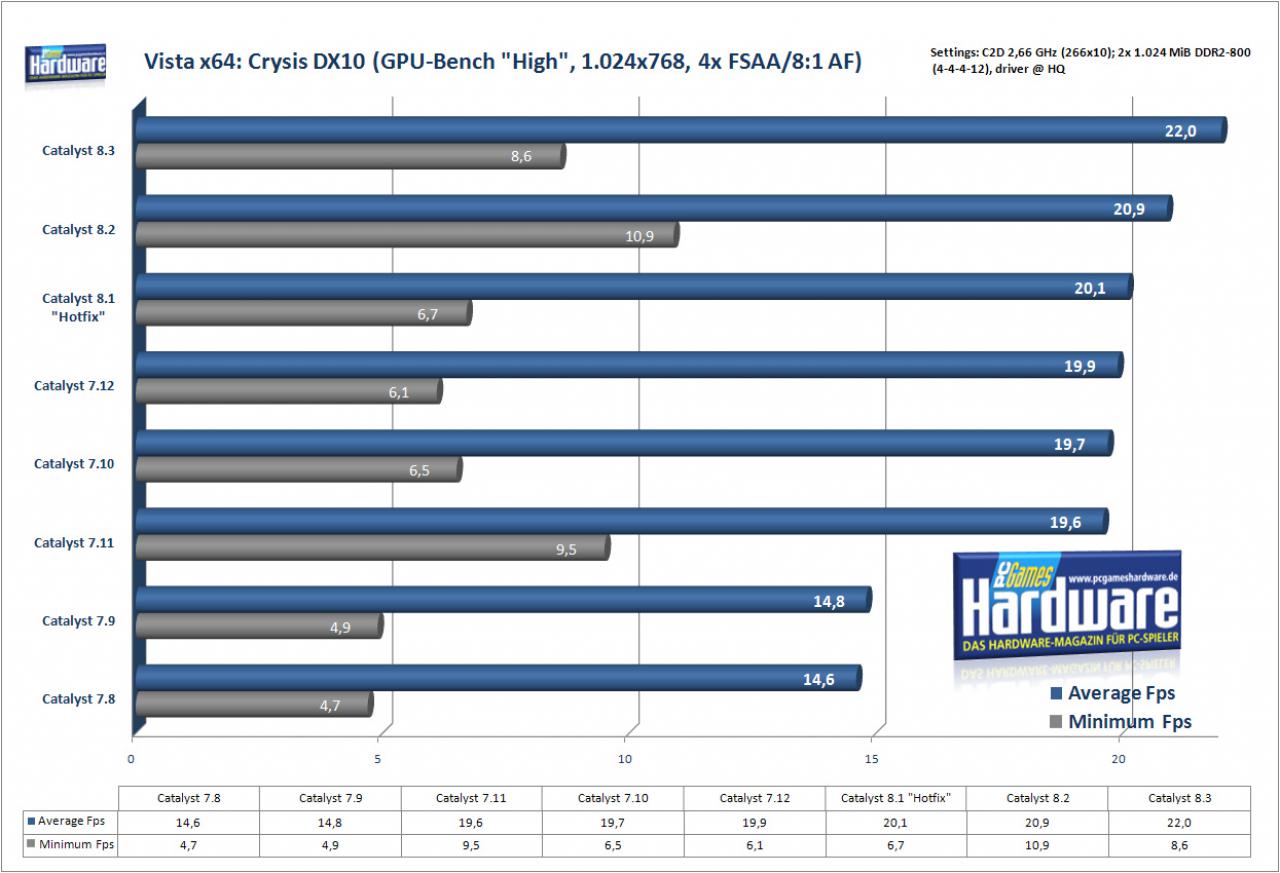Viewport: 1280px width, 873px height.
Task: Click the x-axis tick label 20
Action: [1119, 760]
